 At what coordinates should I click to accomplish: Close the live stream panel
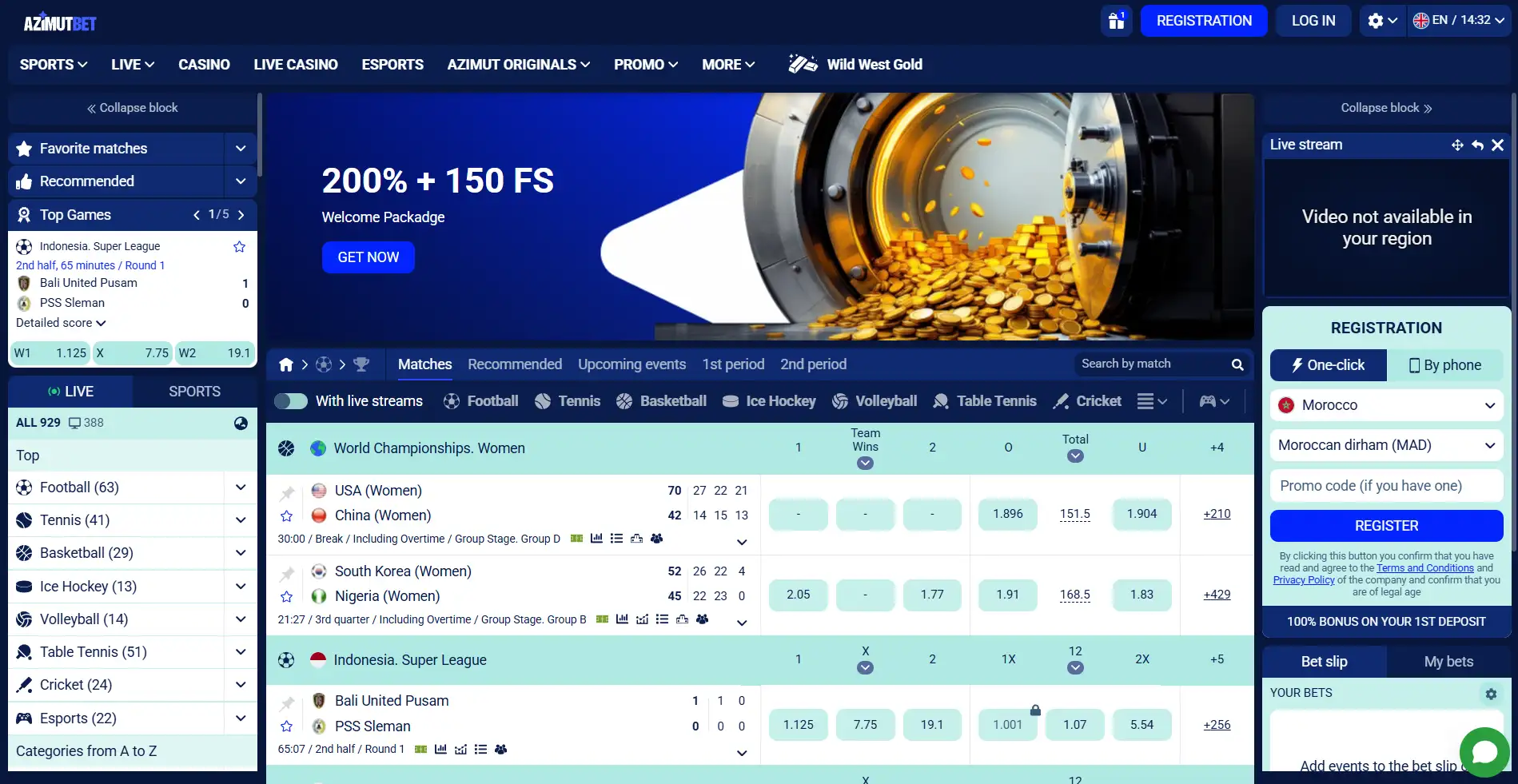coord(1497,145)
